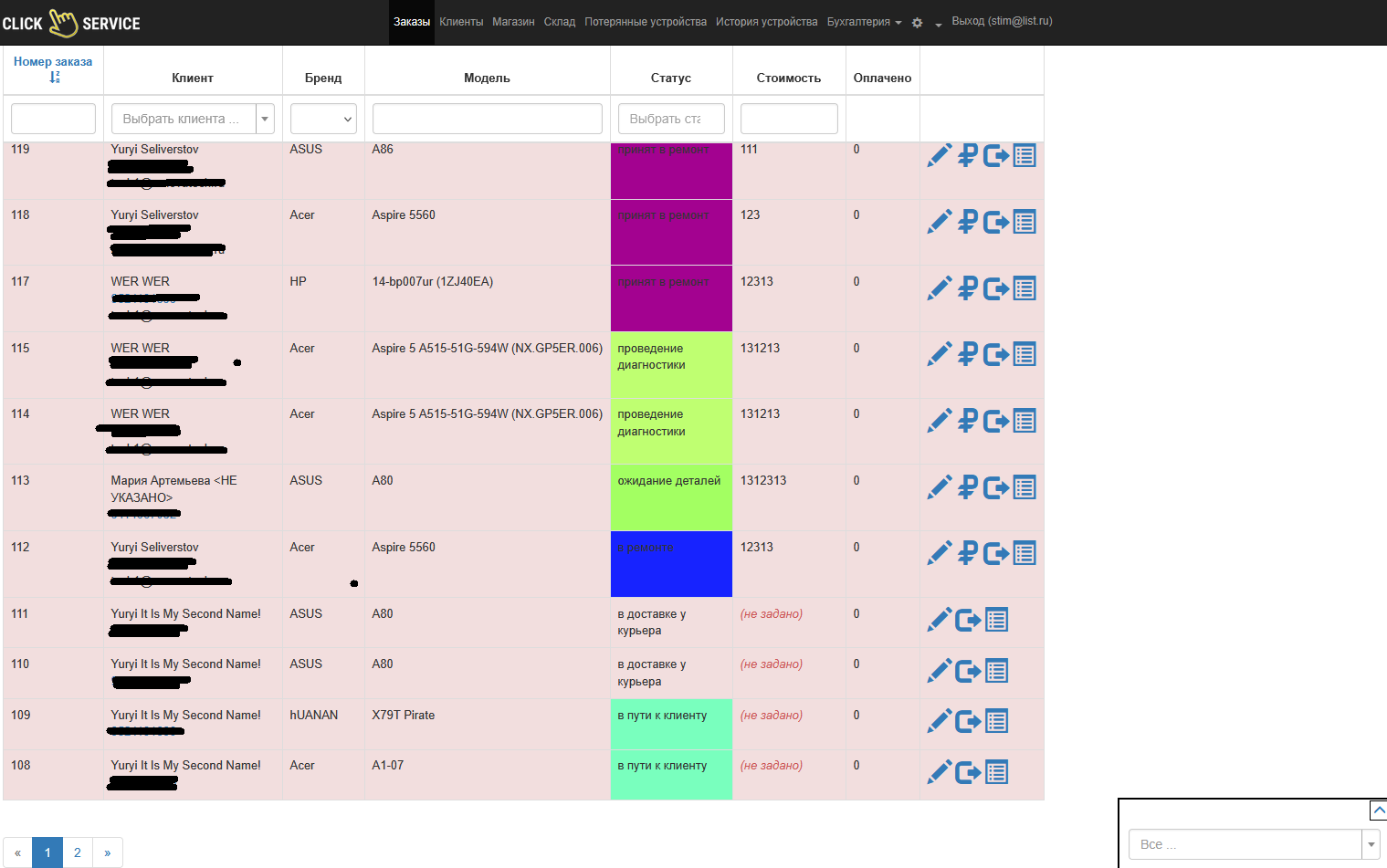The width and height of the screenshot is (1387, 868).
Task: Open the Склад section
Action: [x=560, y=22]
